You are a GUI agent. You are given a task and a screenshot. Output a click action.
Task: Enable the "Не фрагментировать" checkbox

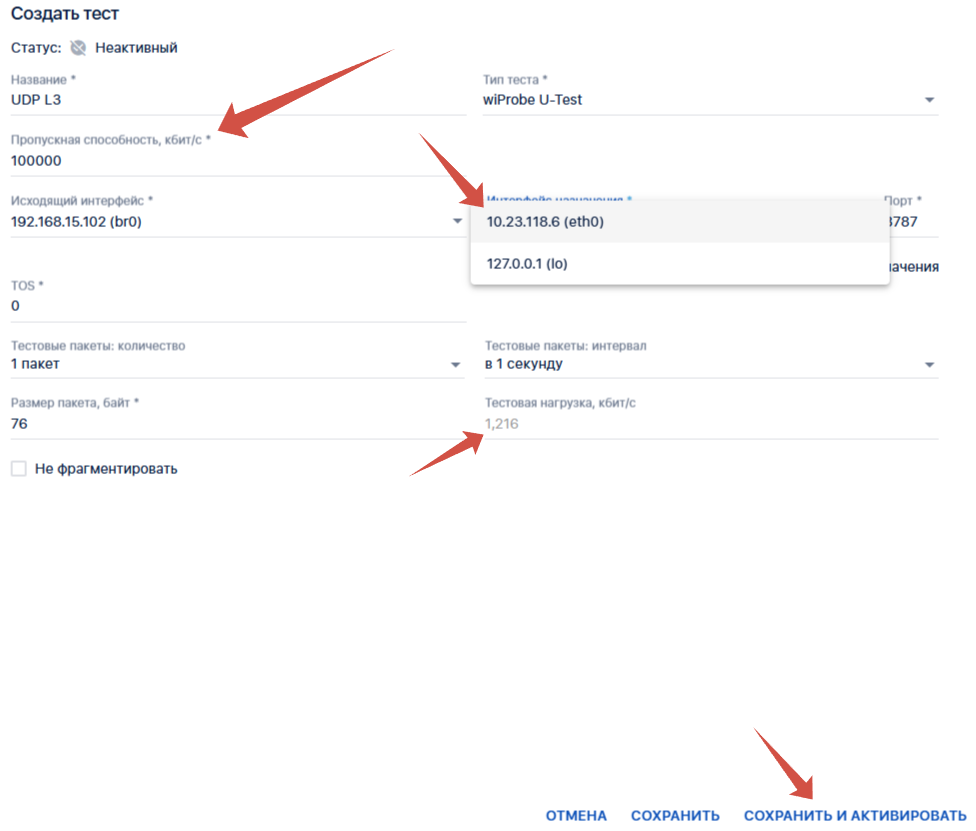19,469
